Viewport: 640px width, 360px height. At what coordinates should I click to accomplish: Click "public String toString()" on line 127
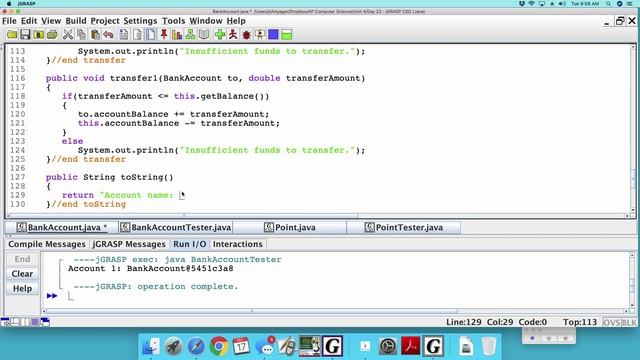pyautogui.click(x=109, y=177)
